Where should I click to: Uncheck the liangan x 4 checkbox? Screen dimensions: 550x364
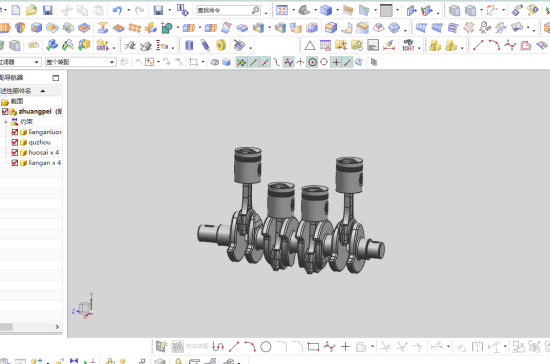point(15,162)
